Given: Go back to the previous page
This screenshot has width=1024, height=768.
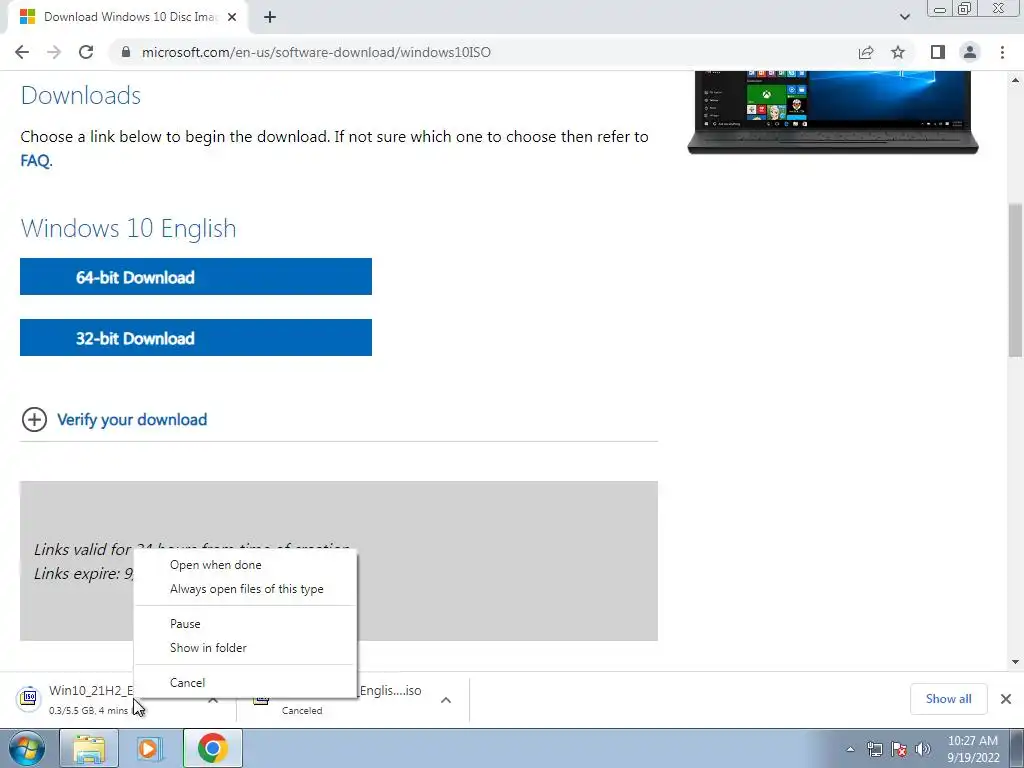Looking at the screenshot, I should click(x=22, y=52).
